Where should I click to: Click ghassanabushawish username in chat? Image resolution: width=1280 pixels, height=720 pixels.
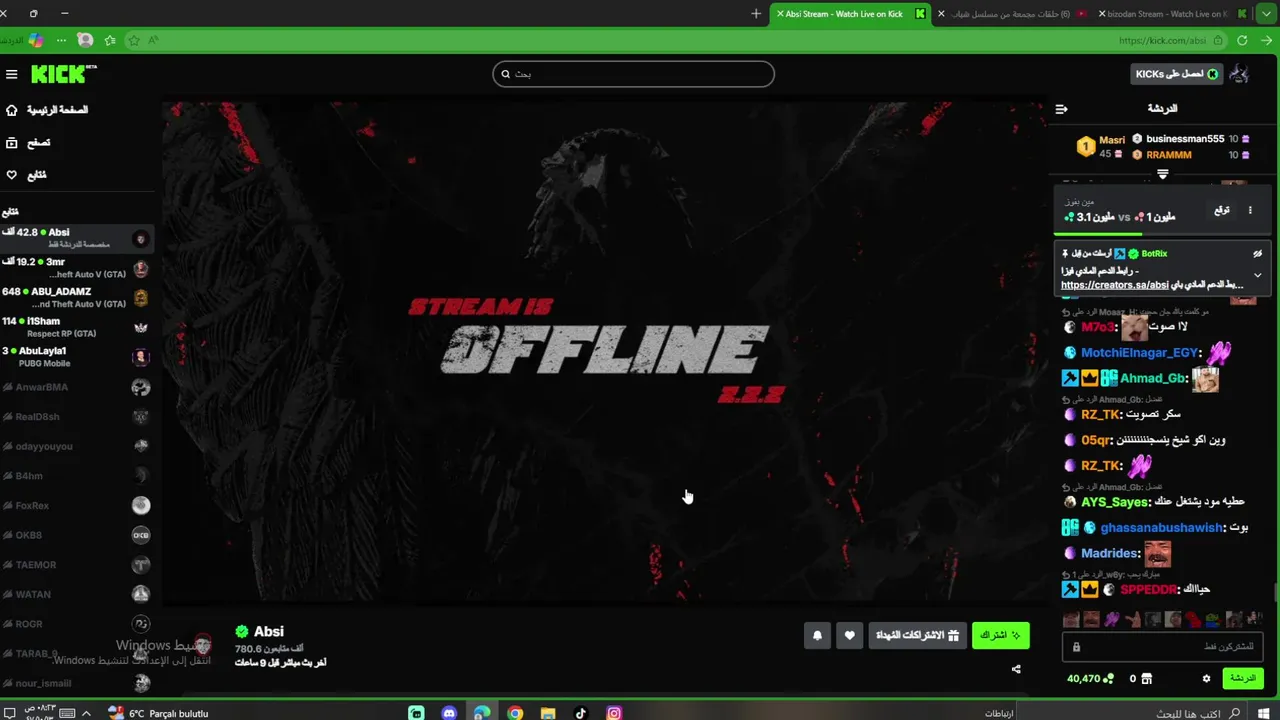(1162, 528)
